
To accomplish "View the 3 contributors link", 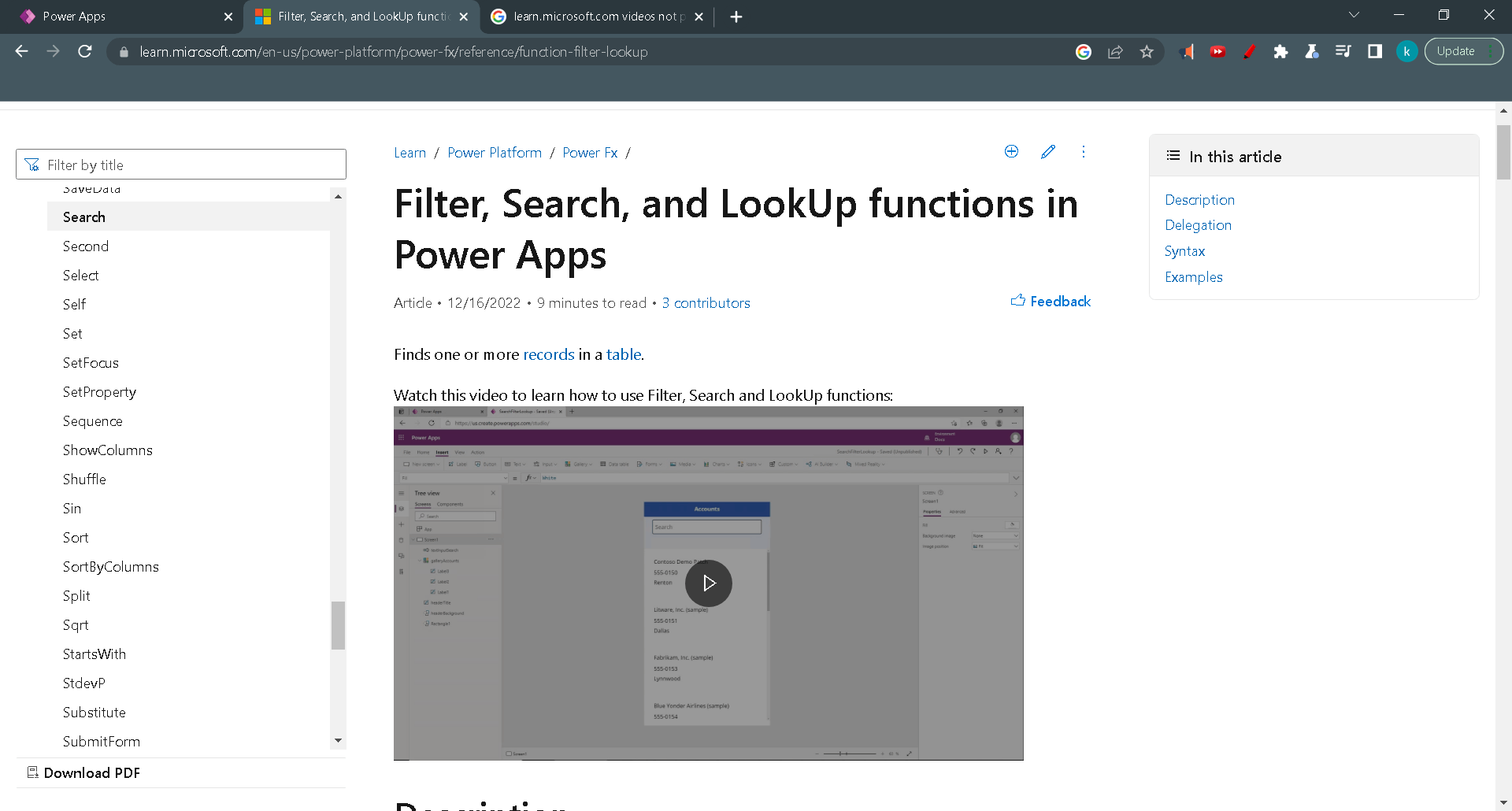I will pos(706,303).
